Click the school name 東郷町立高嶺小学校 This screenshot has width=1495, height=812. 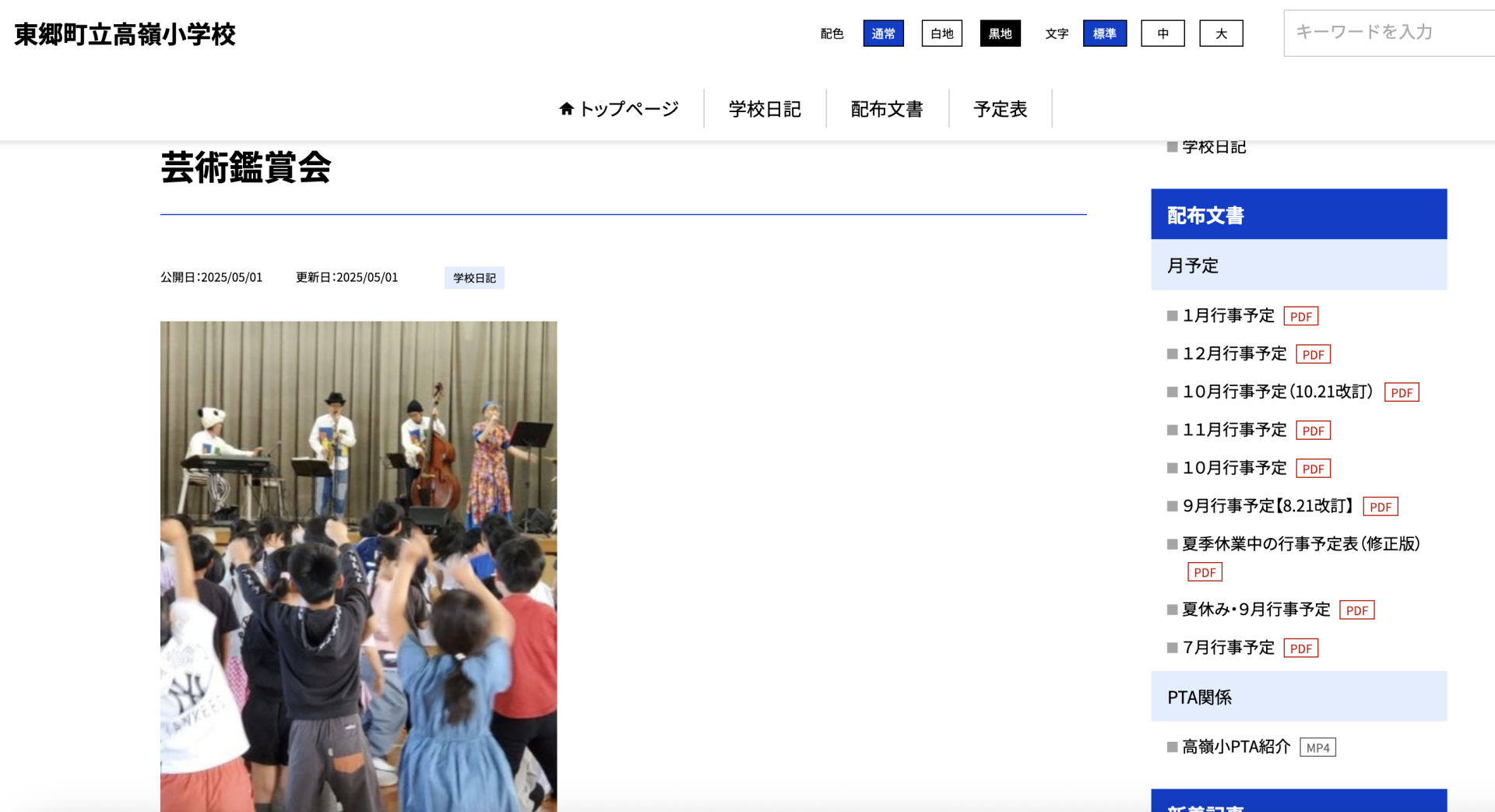pos(125,35)
